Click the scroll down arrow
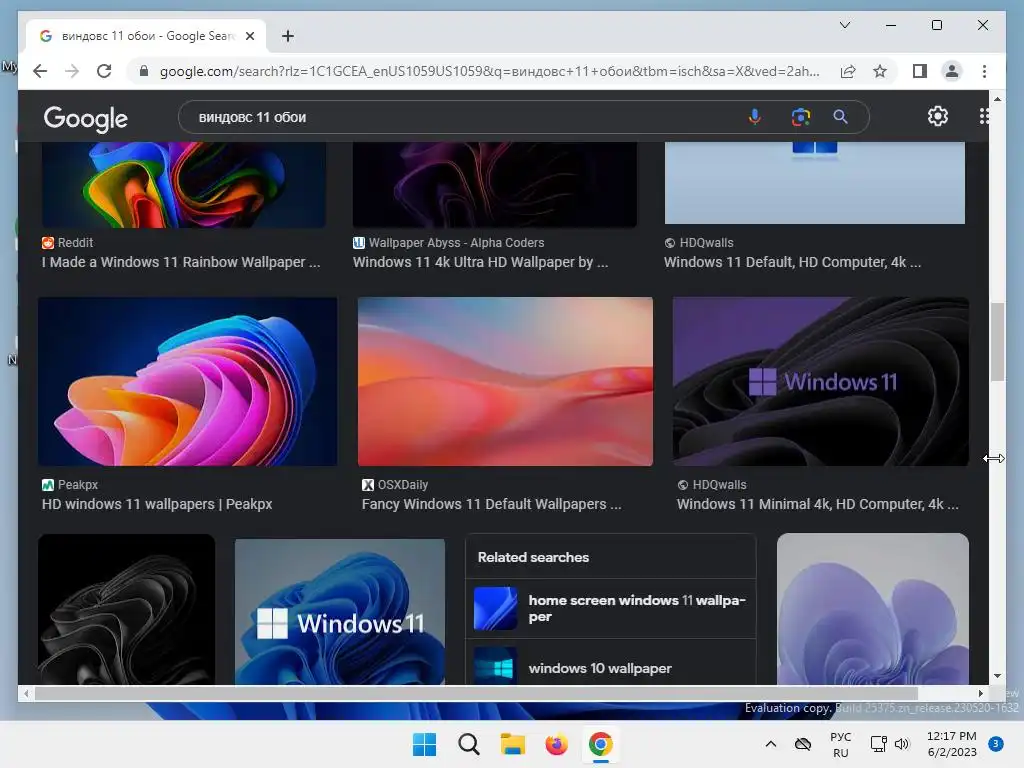1024x768 pixels. coord(997,676)
